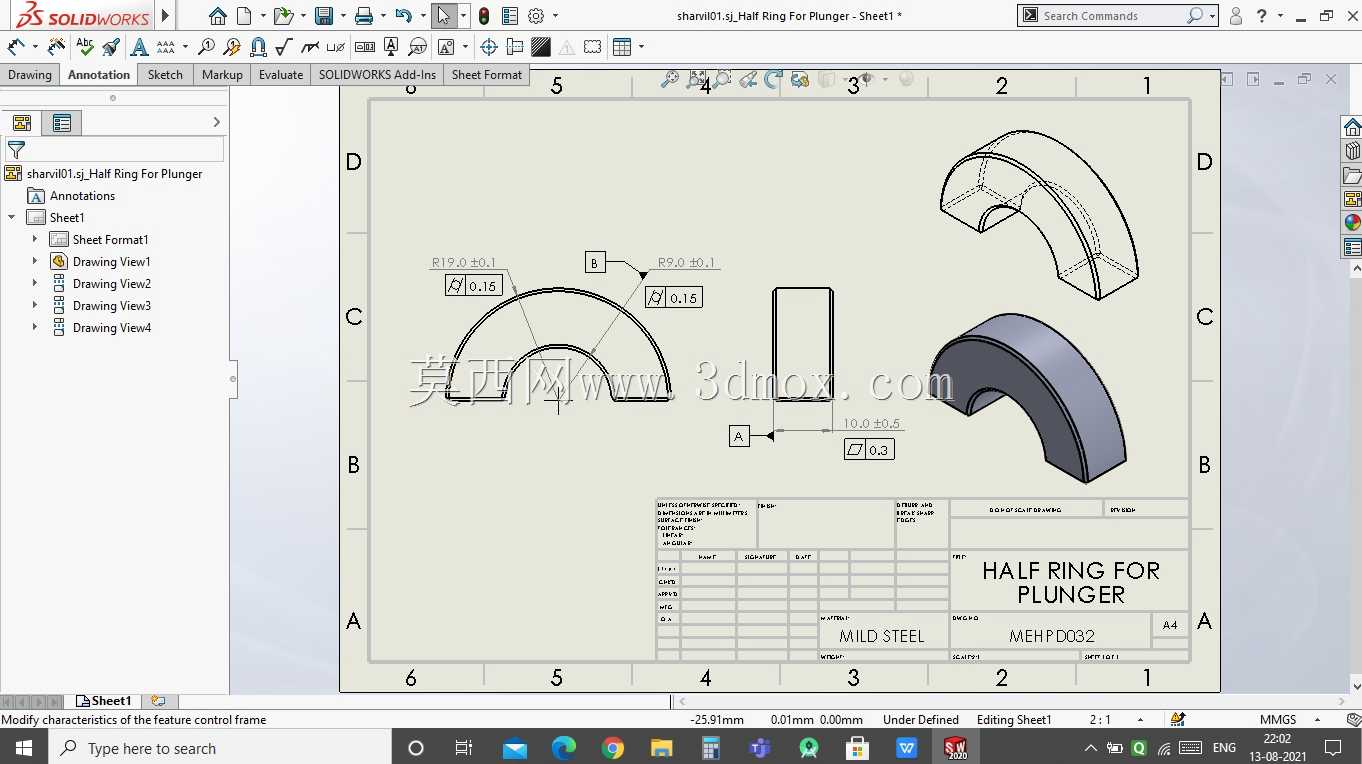Viewport: 1362px width, 764px height.
Task: Open the Design Library task pane tab
Action: [1352, 151]
